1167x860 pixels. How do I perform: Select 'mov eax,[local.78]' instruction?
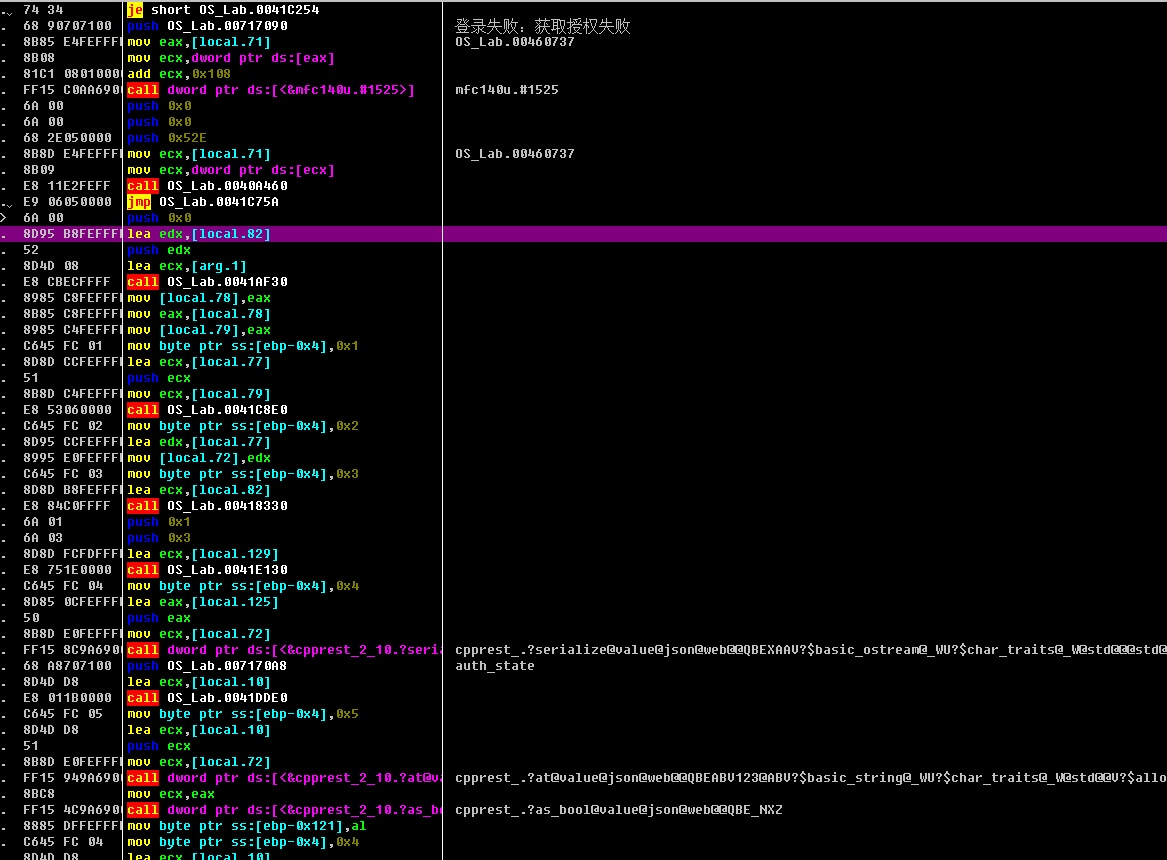click(x=199, y=314)
